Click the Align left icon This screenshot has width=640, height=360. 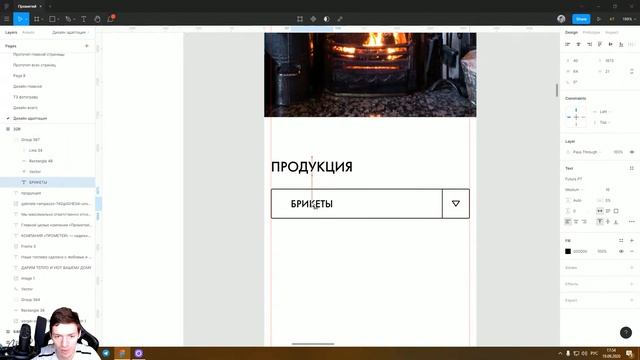567,44
